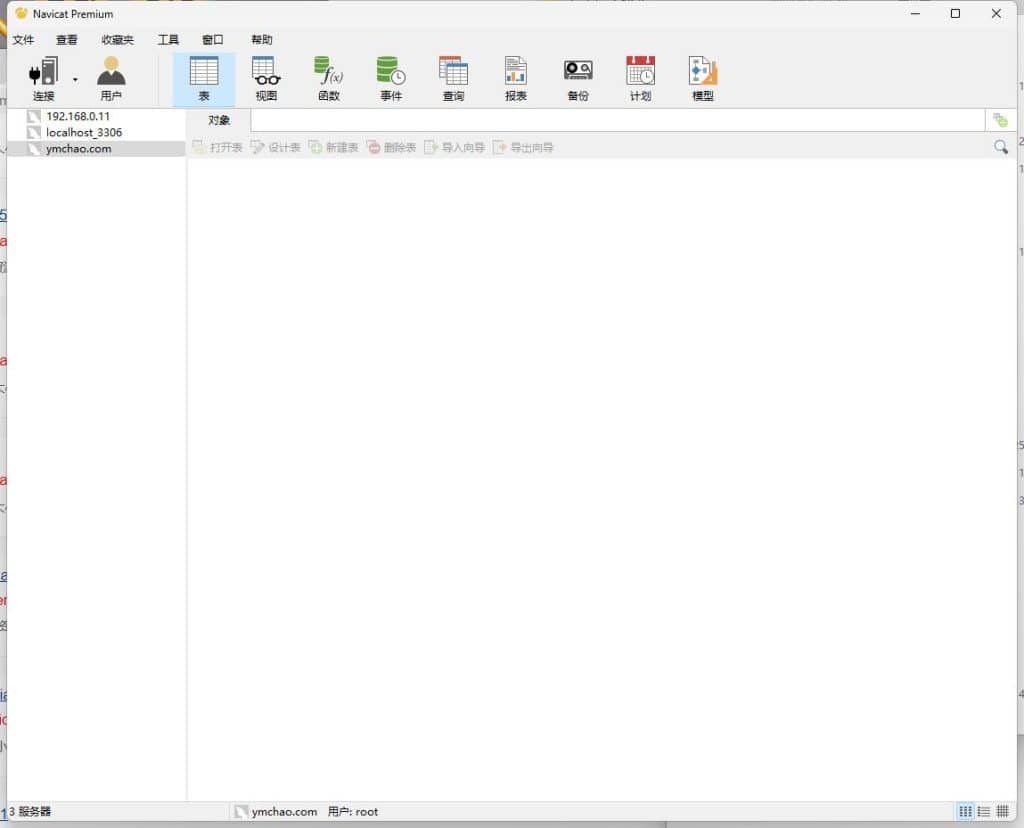Open the 模型 (Model) toolbar icon
Viewport: 1024px width, 828px height.
click(703, 73)
